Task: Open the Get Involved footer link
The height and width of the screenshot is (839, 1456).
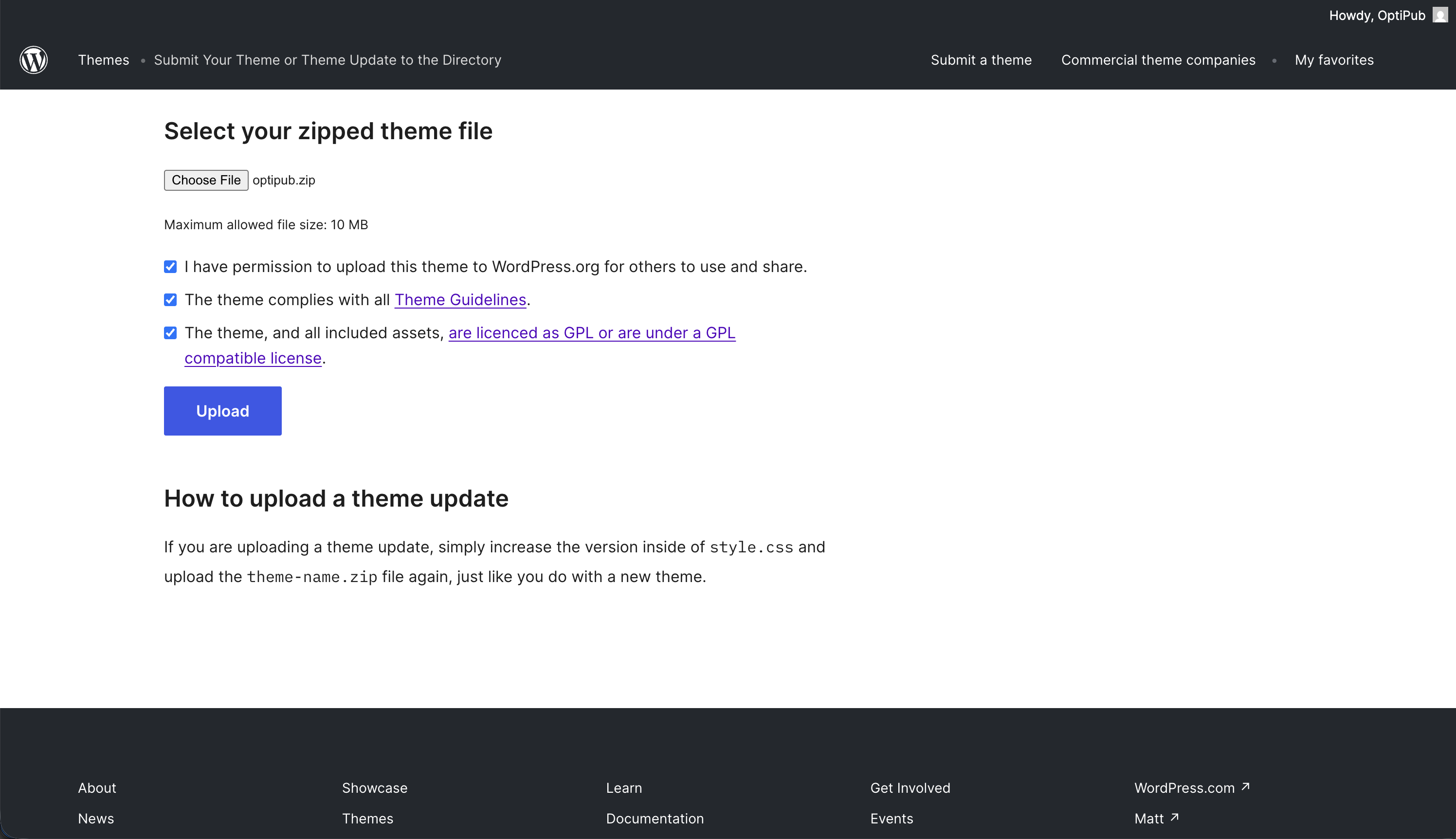Action: click(910, 788)
